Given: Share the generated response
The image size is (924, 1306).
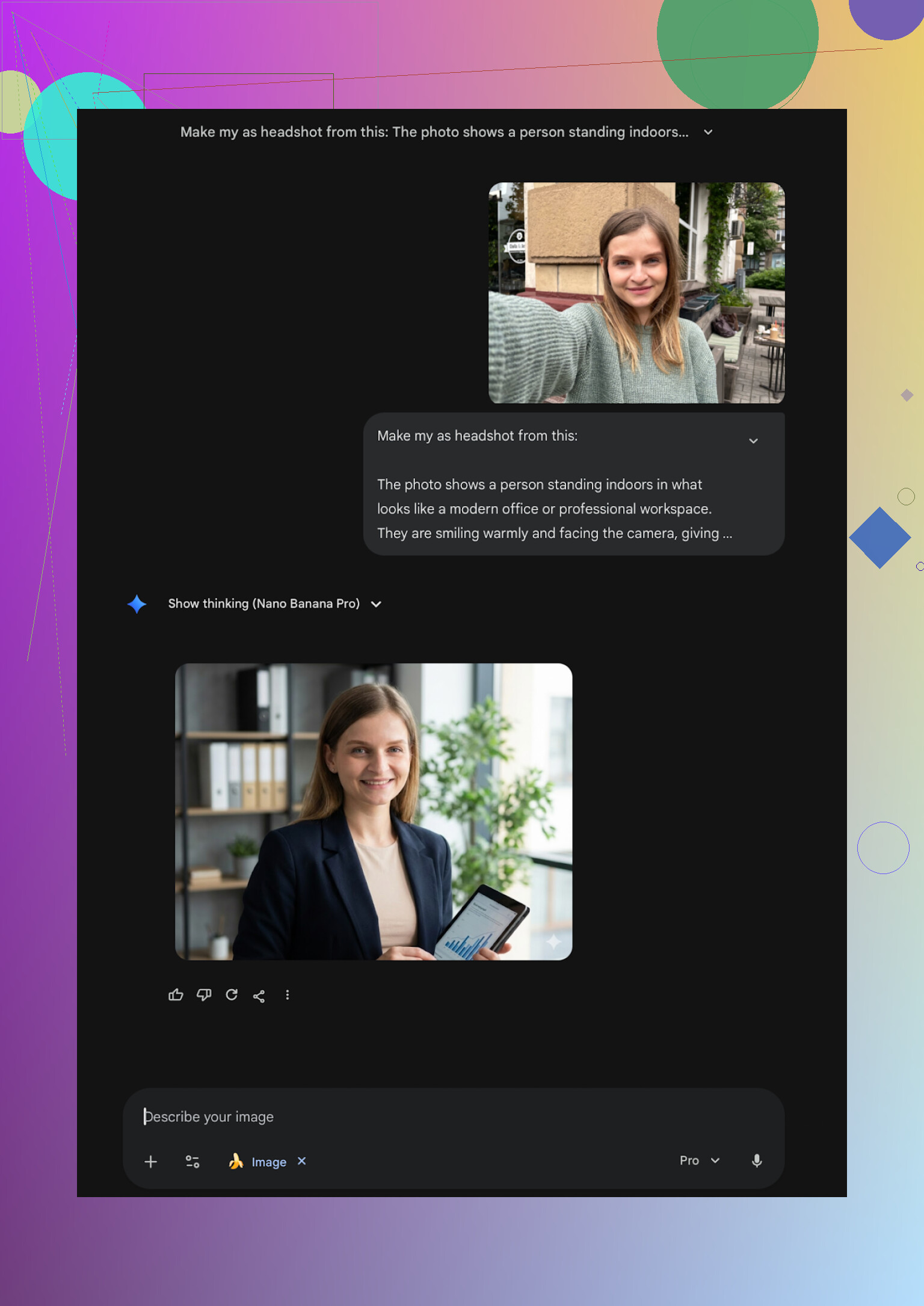Looking at the screenshot, I should [x=259, y=996].
